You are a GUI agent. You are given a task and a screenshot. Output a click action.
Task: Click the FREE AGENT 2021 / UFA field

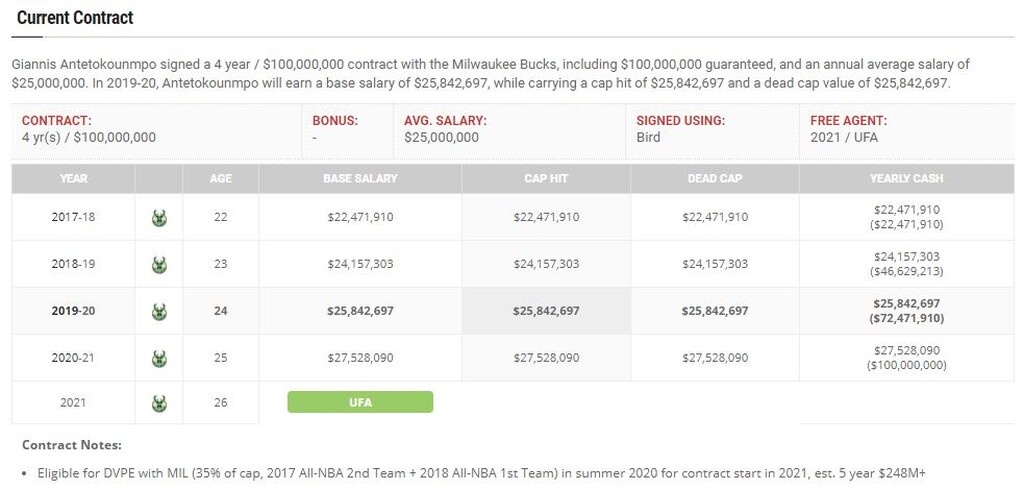coord(848,129)
